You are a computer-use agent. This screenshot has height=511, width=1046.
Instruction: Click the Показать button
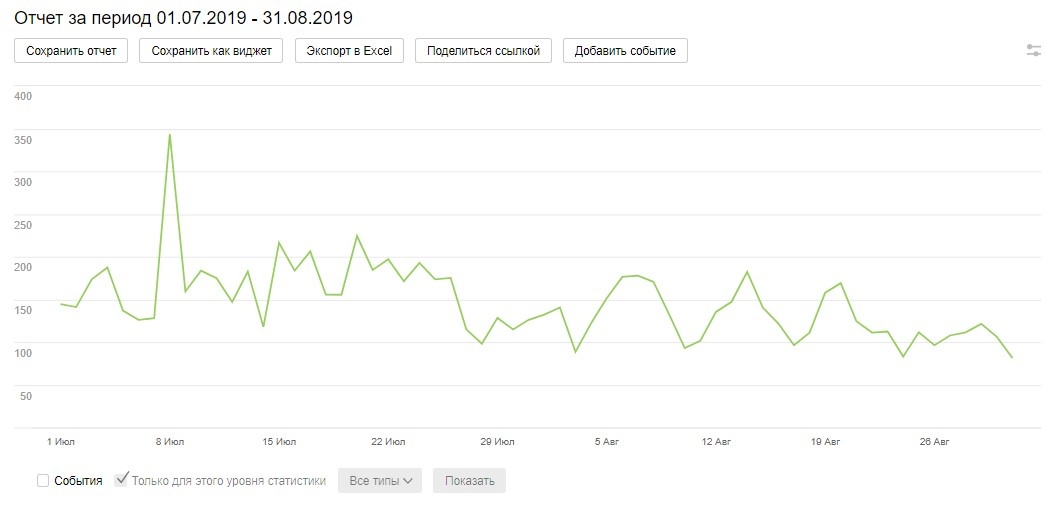click(x=470, y=480)
